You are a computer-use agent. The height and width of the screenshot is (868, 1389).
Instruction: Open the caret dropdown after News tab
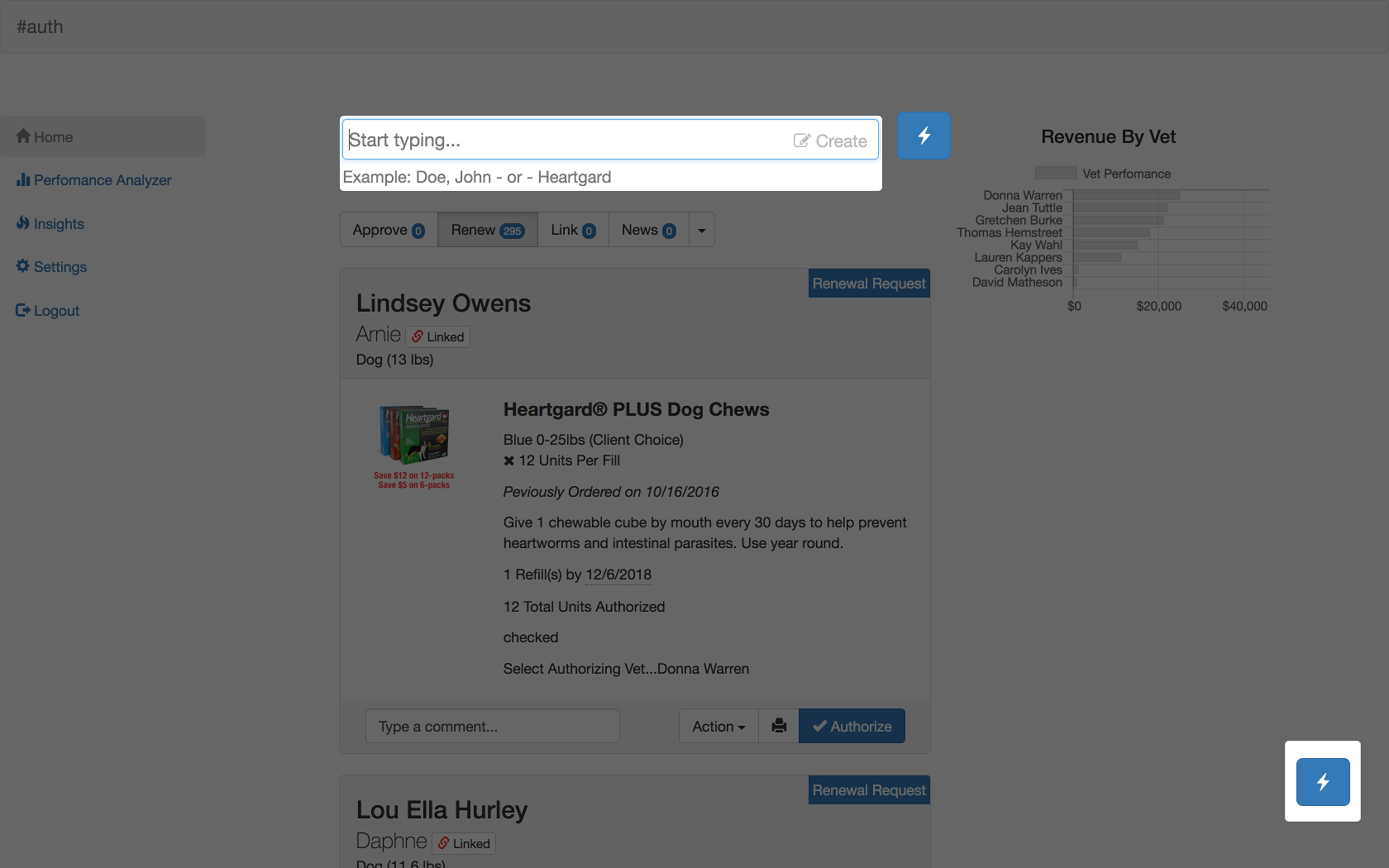point(702,231)
